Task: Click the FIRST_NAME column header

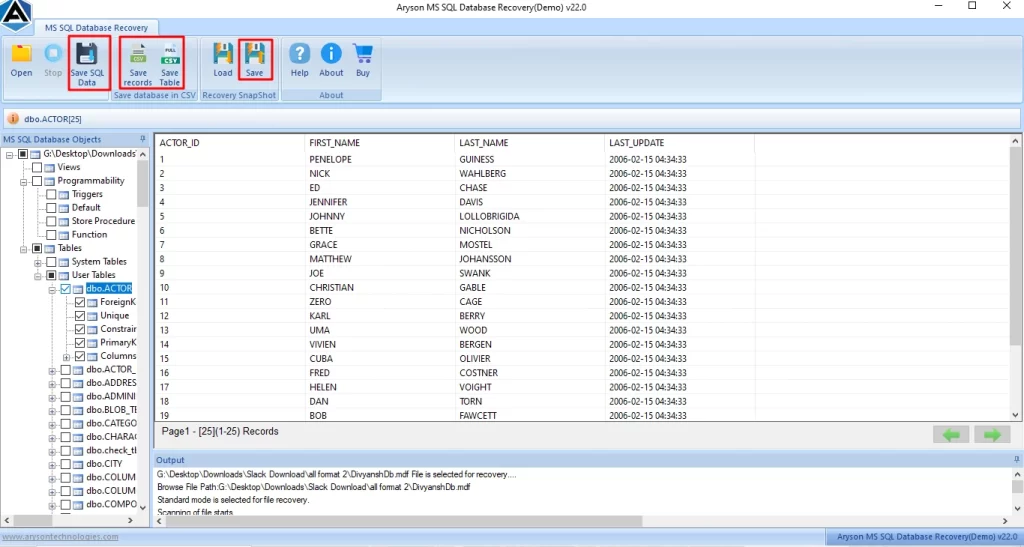Action: [x=334, y=143]
